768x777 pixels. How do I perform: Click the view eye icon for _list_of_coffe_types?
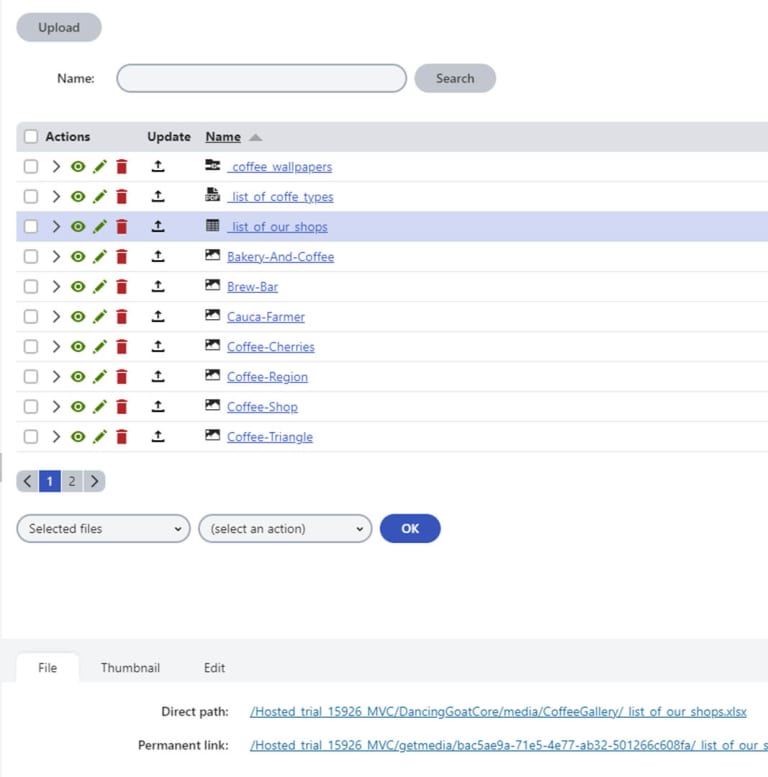[78, 197]
